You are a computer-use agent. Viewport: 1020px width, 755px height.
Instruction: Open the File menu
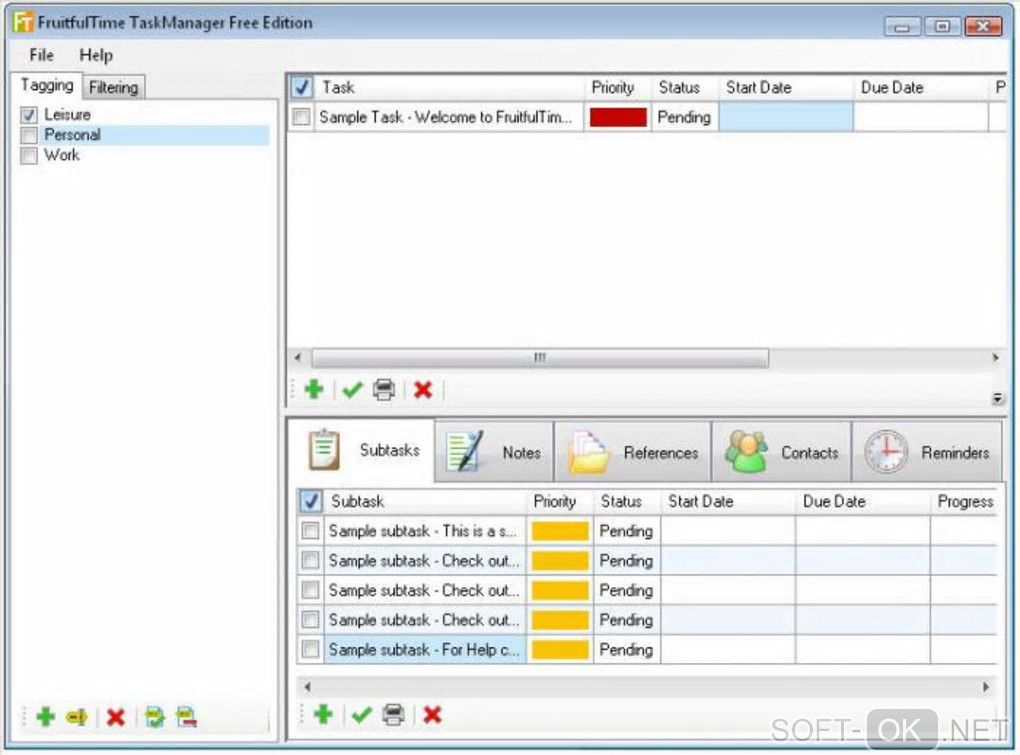tap(41, 55)
